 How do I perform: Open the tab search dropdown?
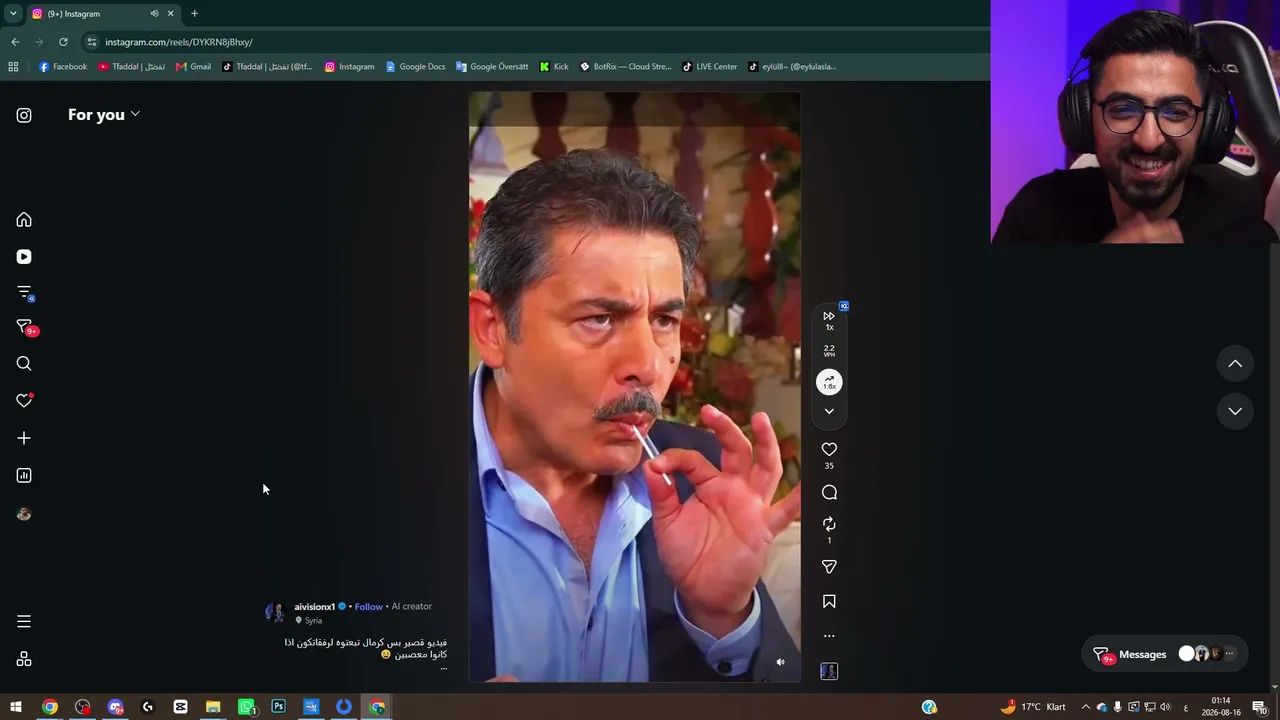[x=13, y=14]
